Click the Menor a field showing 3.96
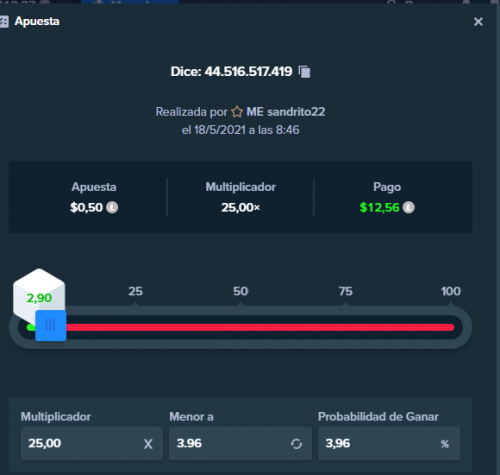 coord(240,443)
